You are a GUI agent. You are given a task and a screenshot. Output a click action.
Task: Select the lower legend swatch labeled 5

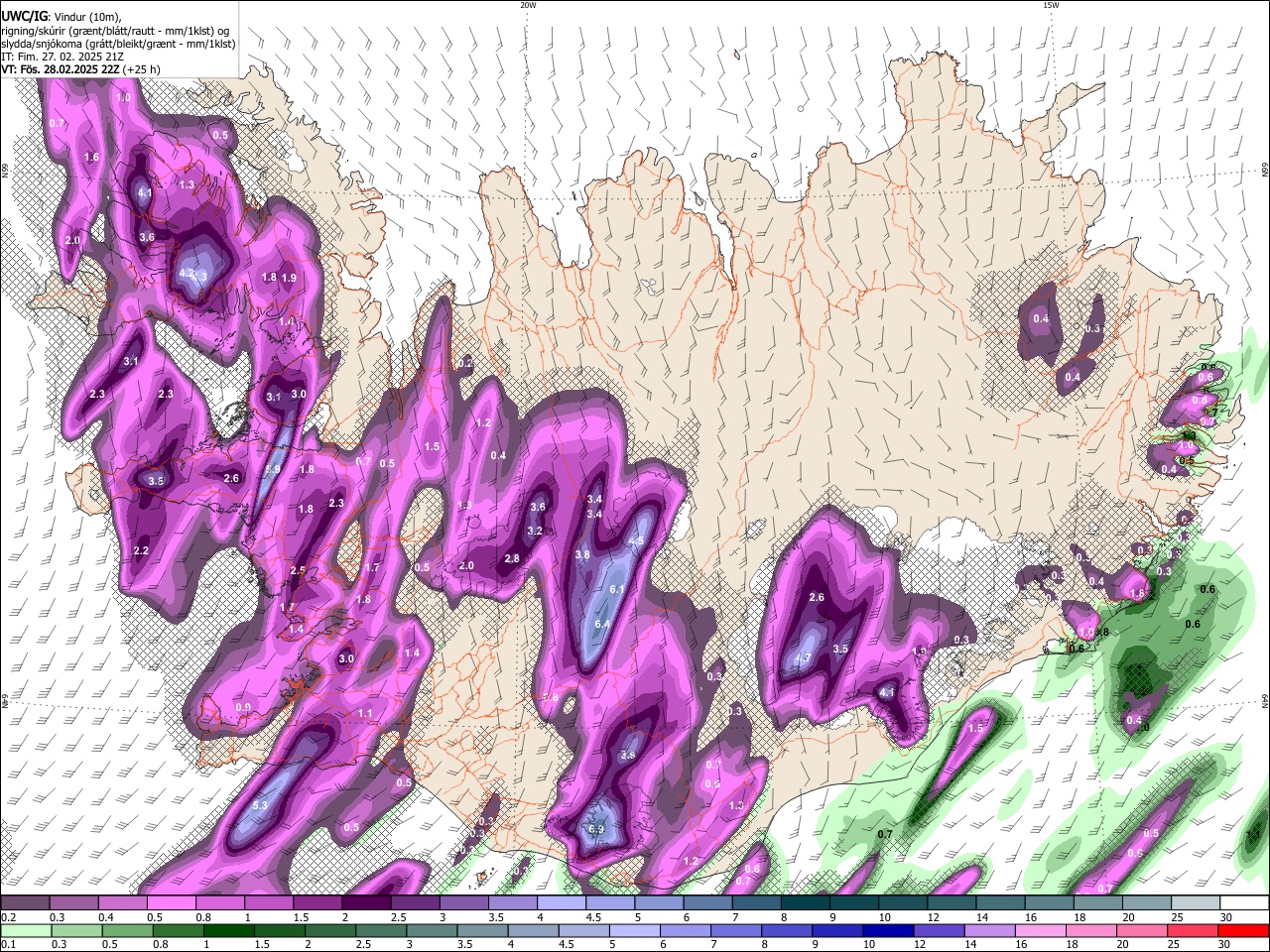pos(635,930)
